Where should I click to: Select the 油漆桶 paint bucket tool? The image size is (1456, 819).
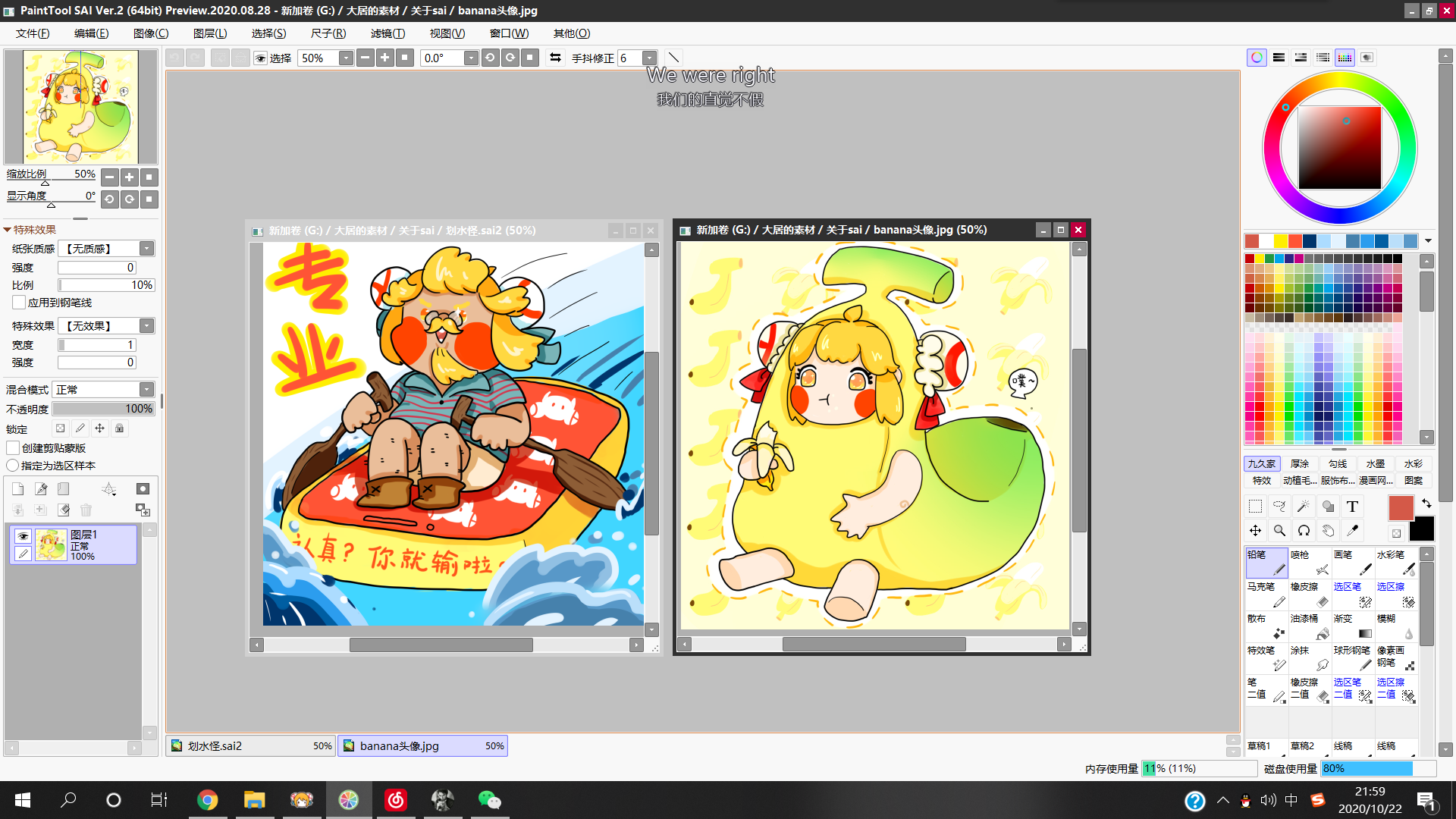pyautogui.click(x=1310, y=626)
